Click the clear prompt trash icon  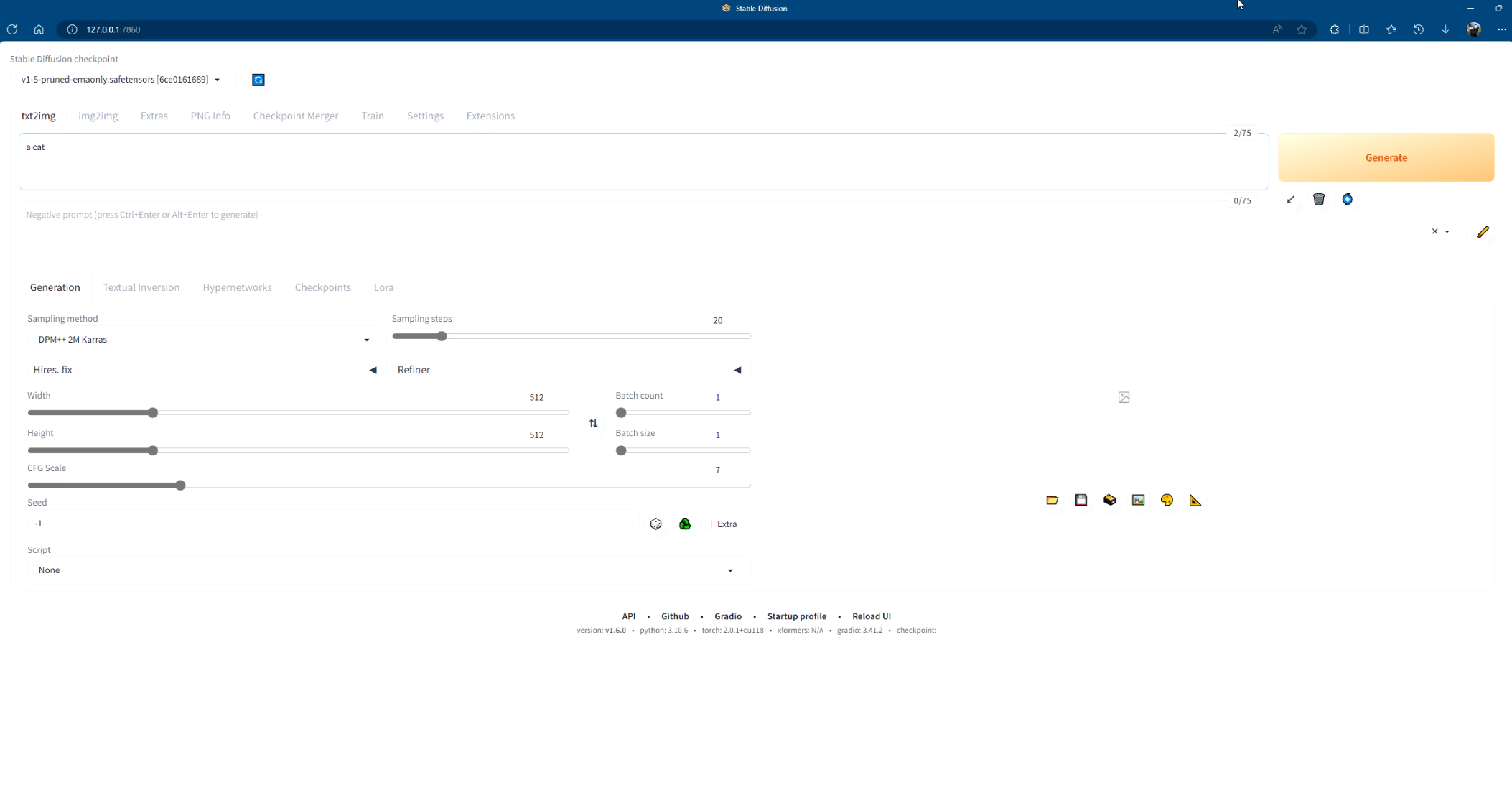coord(1319,200)
